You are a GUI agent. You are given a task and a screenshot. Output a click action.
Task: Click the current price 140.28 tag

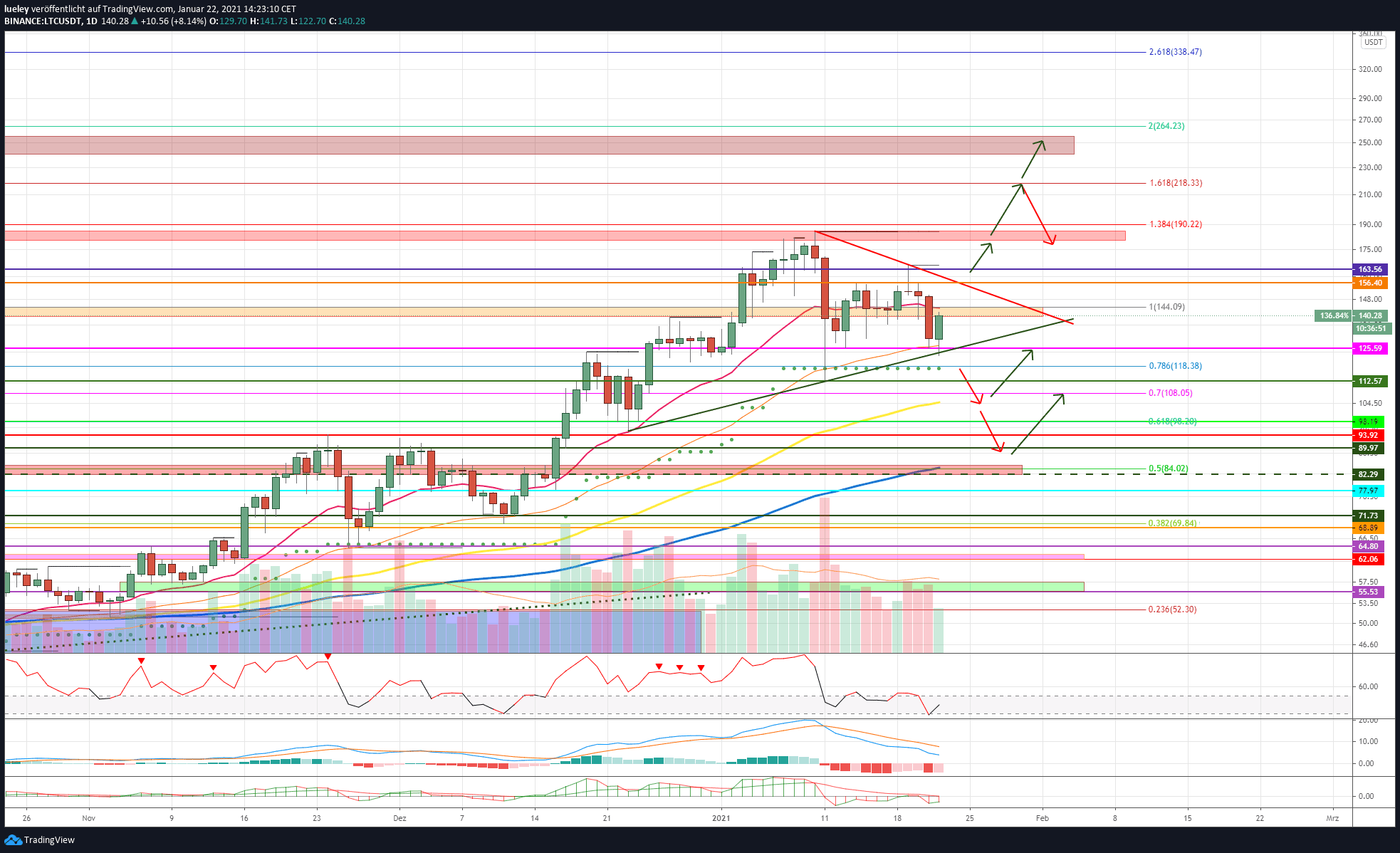1369,315
